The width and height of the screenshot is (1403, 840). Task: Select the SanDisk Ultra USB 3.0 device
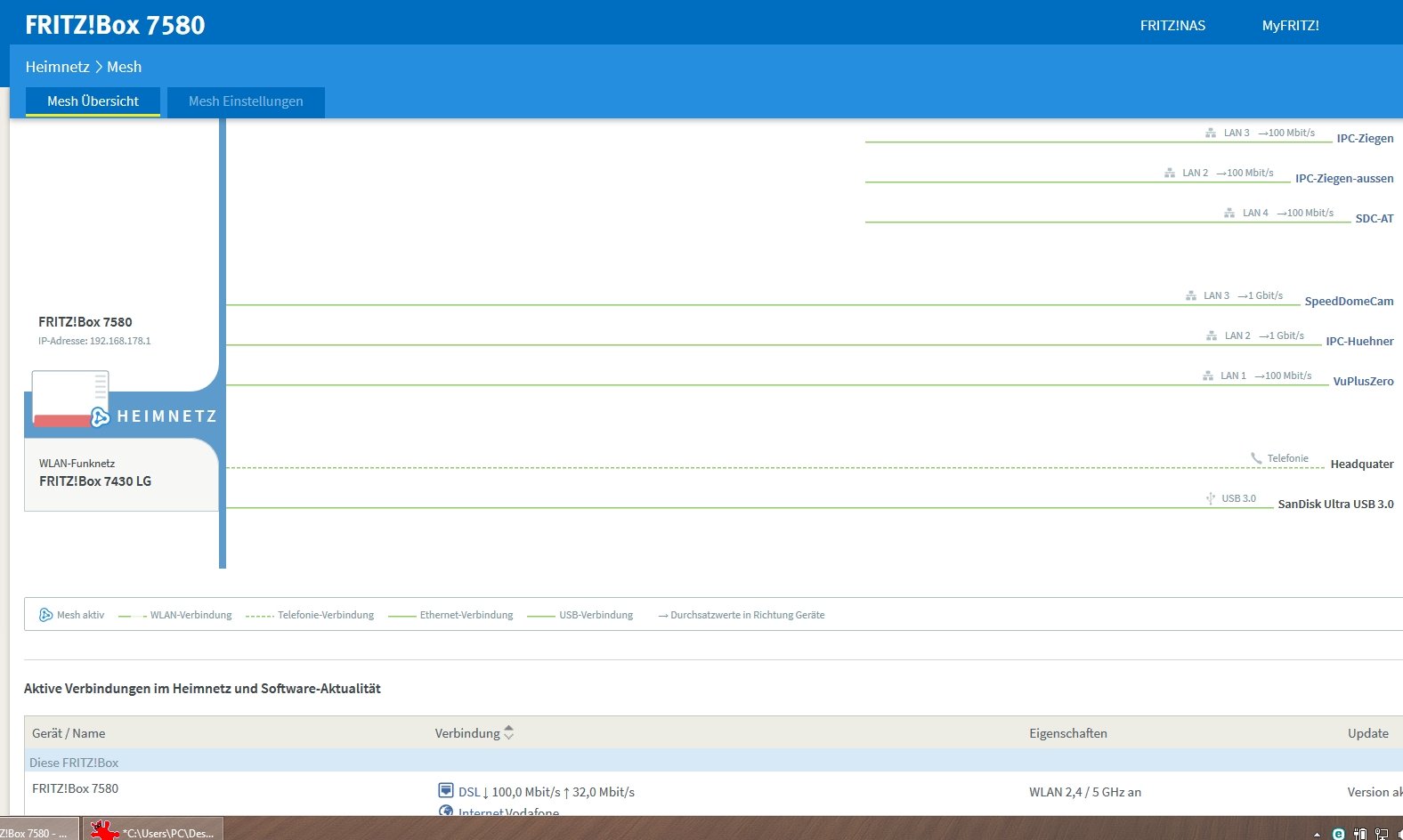(x=1335, y=505)
